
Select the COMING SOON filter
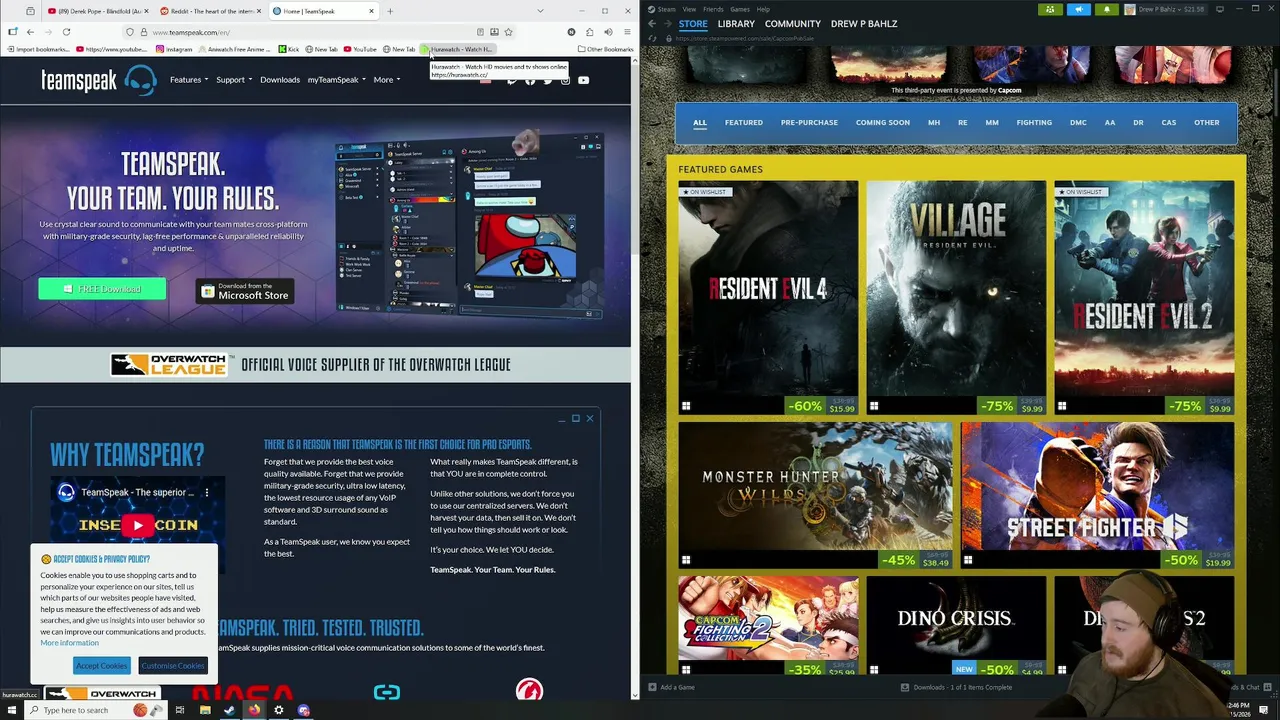[x=882, y=123]
